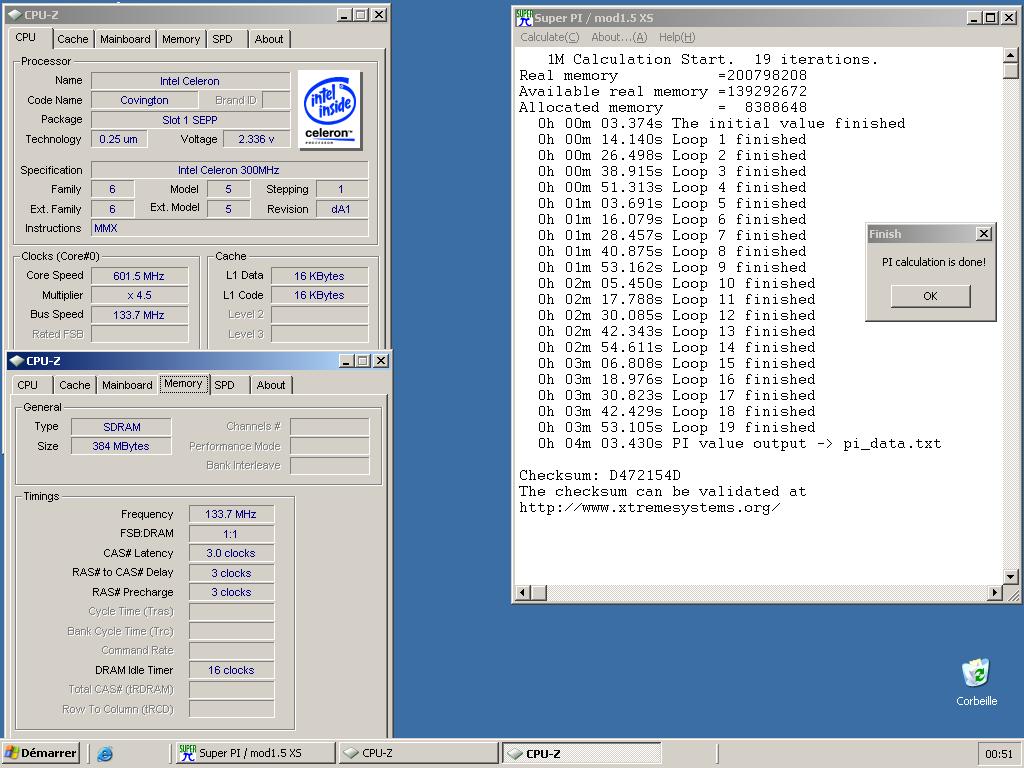Select Mainboard tab in top CPU-Z window
The height and width of the screenshot is (768, 1024).
125,39
